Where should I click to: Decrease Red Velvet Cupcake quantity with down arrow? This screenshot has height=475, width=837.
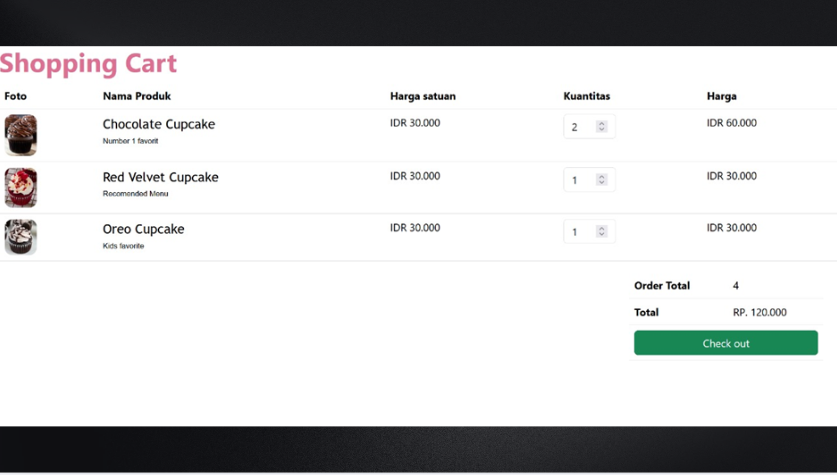click(602, 183)
